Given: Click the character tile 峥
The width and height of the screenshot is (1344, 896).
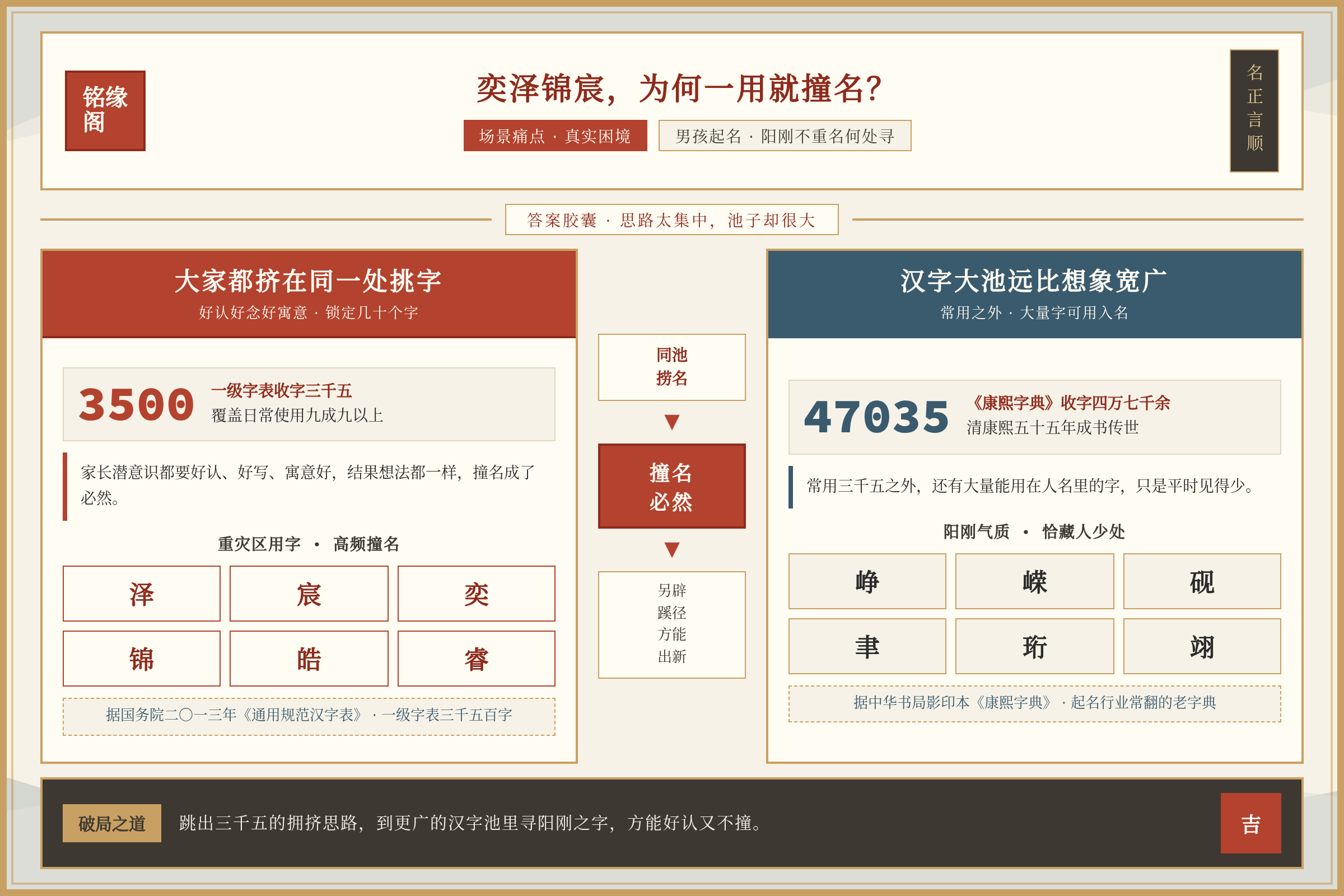Looking at the screenshot, I should 867,581.
